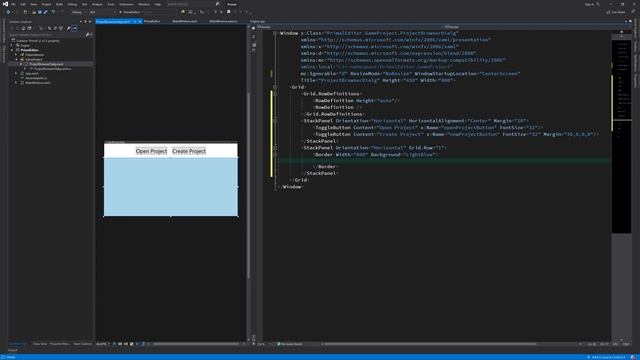Expand the Dependencies node

click(16, 55)
